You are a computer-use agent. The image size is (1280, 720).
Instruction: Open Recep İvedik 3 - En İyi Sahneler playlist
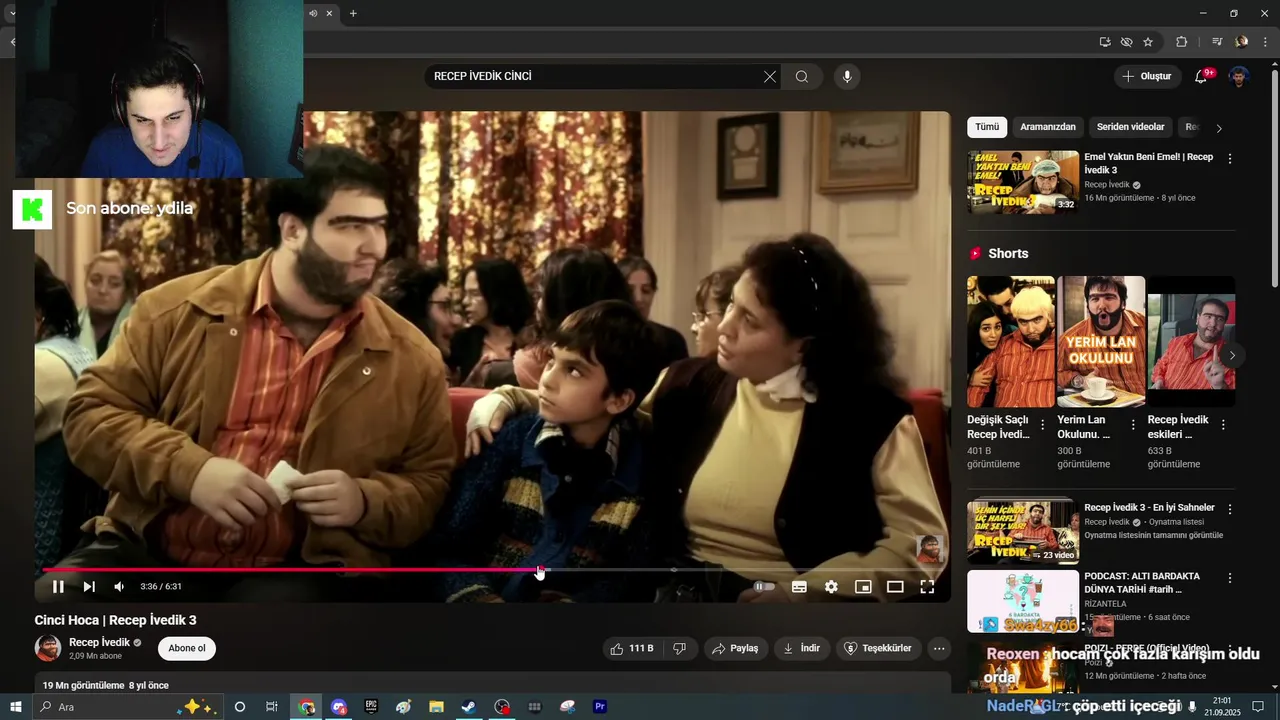point(1023,531)
